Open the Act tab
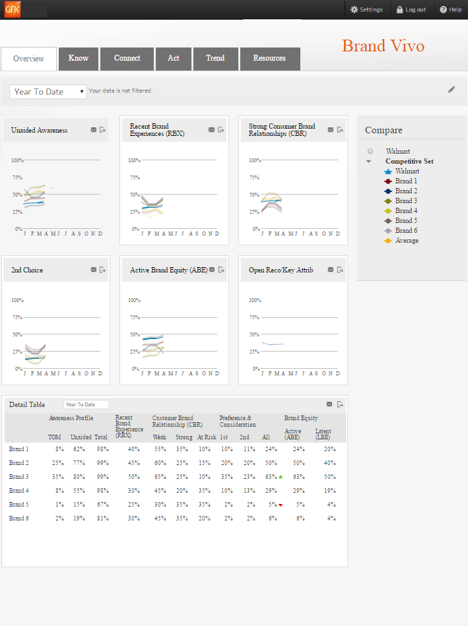The height and width of the screenshot is (626, 468). click(x=173, y=59)
